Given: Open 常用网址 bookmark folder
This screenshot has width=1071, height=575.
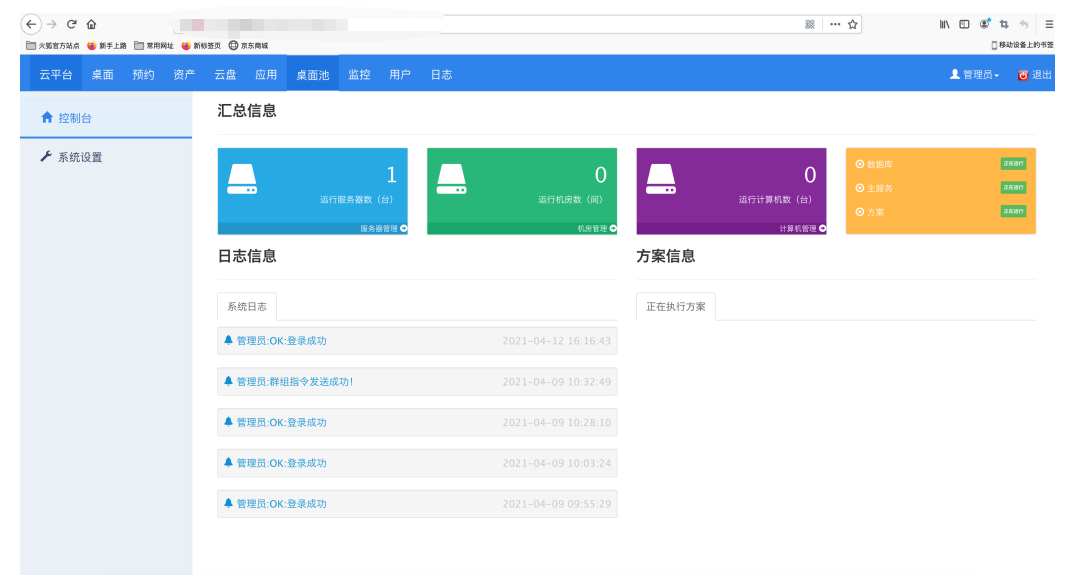Looking at the screenshot, I should (154, 46).
